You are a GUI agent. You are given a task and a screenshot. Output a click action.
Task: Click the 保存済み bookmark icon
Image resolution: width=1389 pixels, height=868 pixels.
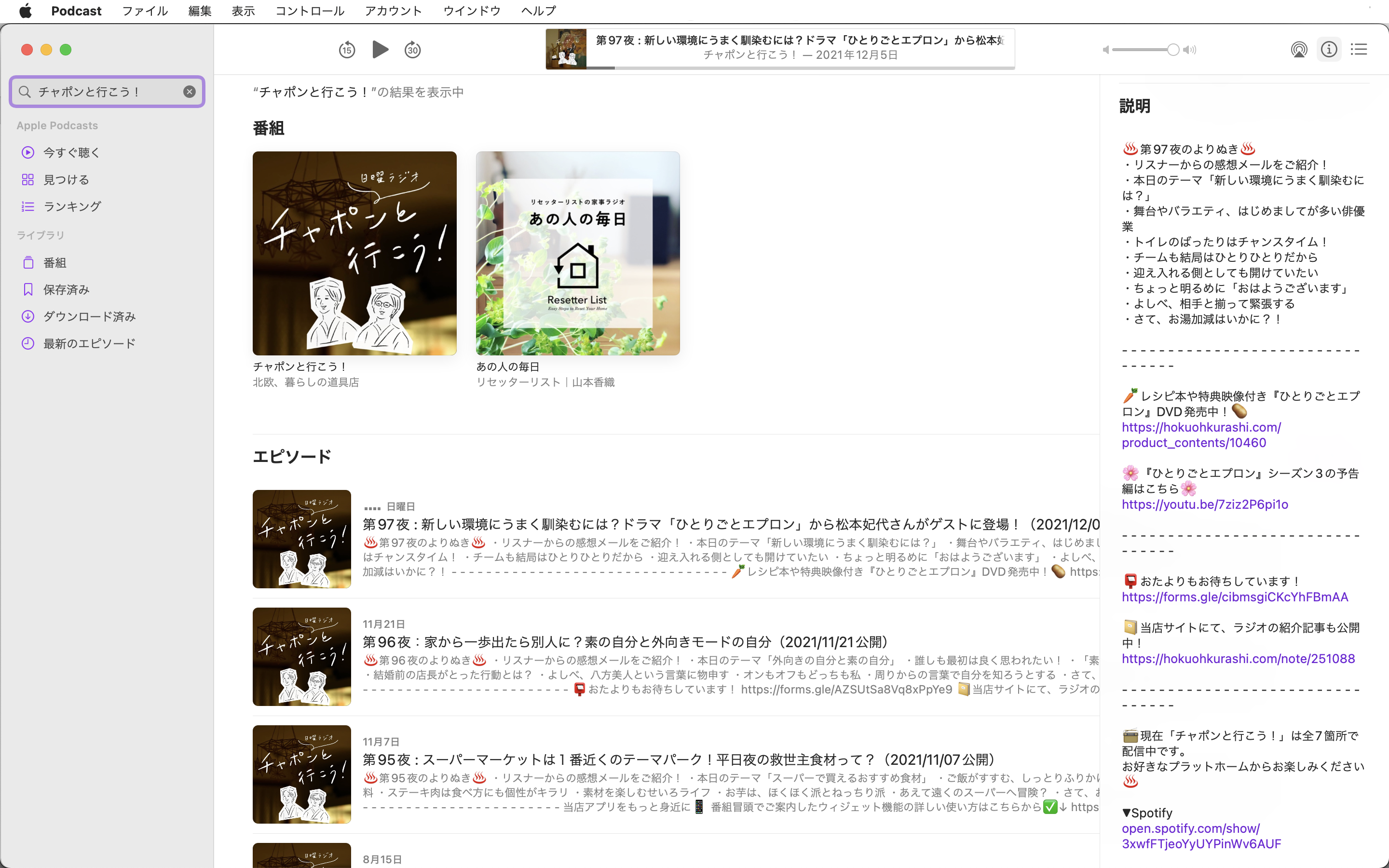27,290
